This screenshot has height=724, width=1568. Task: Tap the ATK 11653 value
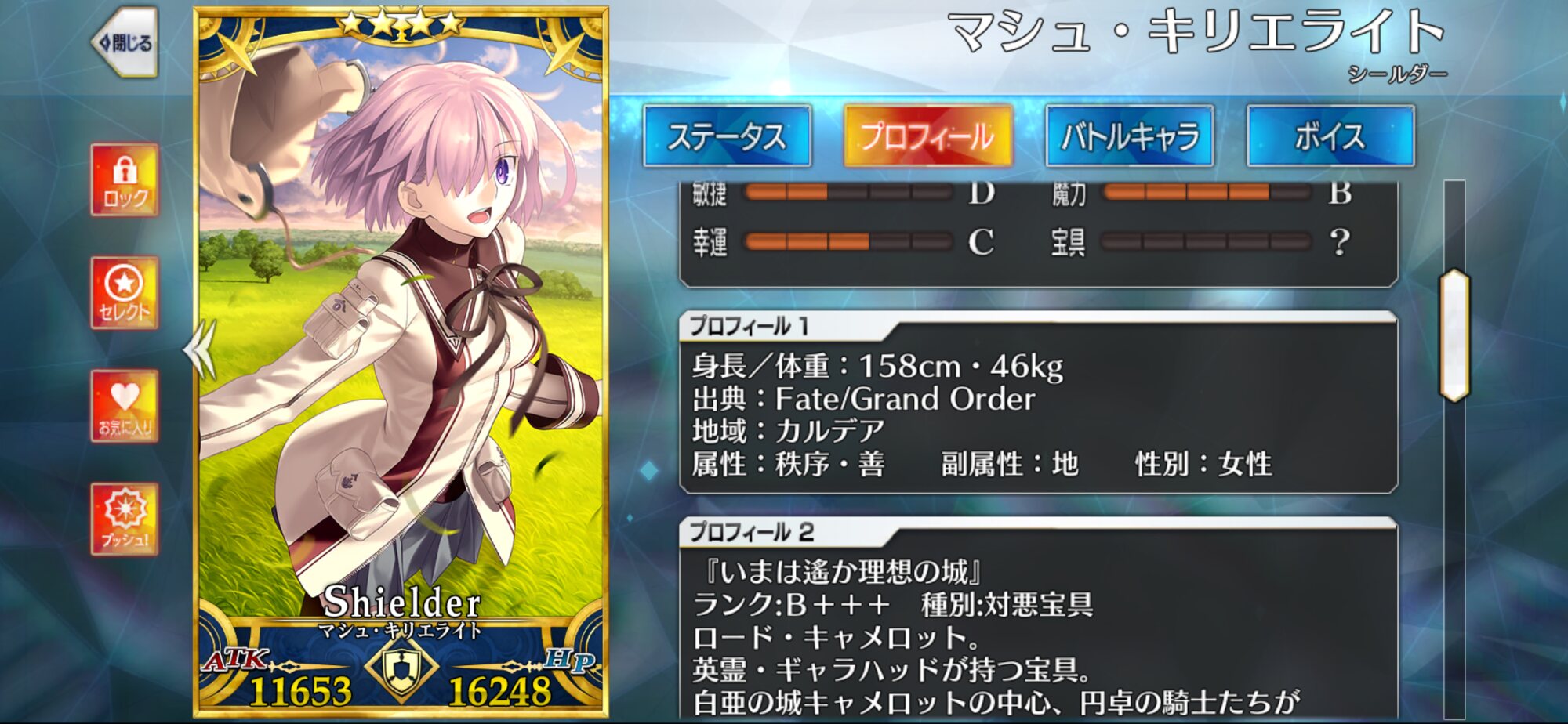(x=300, y=691)
